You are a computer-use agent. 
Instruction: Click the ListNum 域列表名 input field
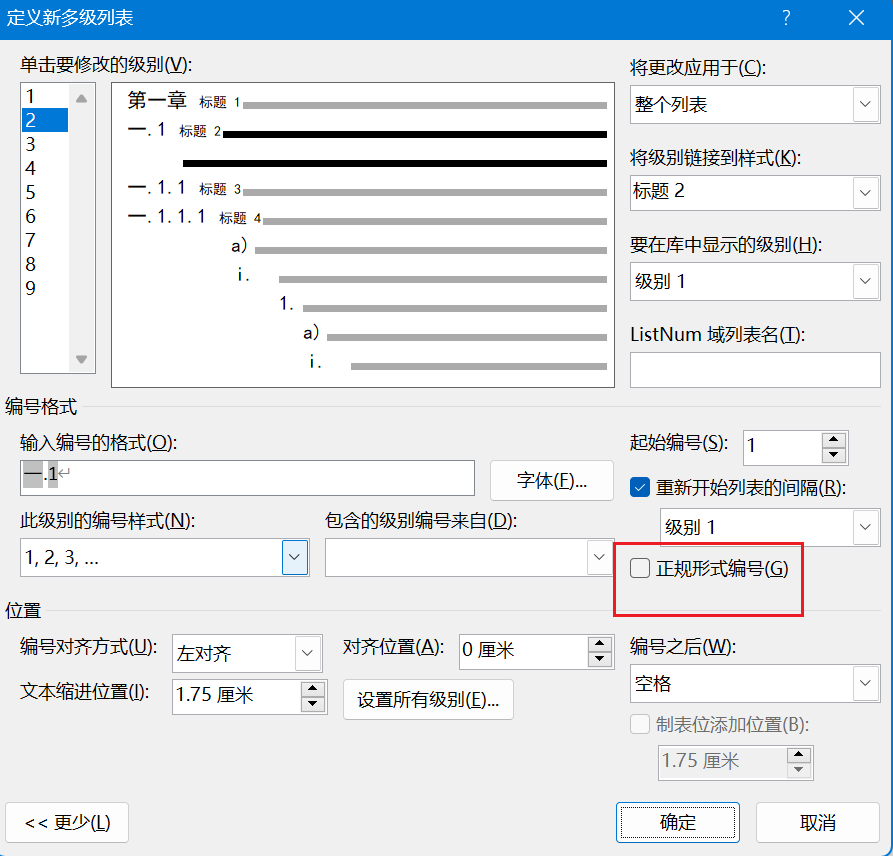click(755, 369)
